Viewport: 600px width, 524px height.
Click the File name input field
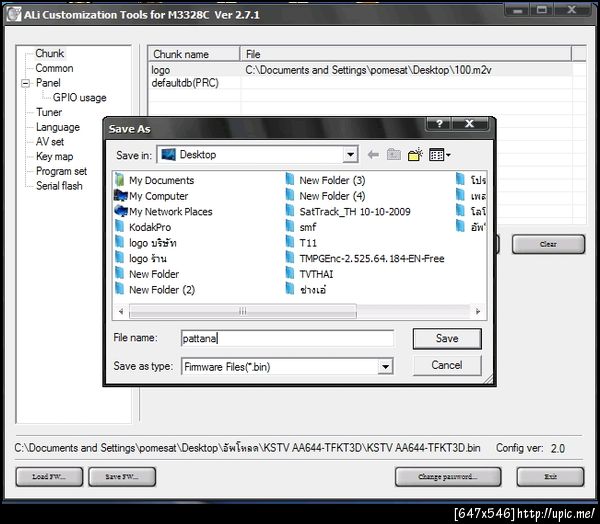(x=287, y=338)
